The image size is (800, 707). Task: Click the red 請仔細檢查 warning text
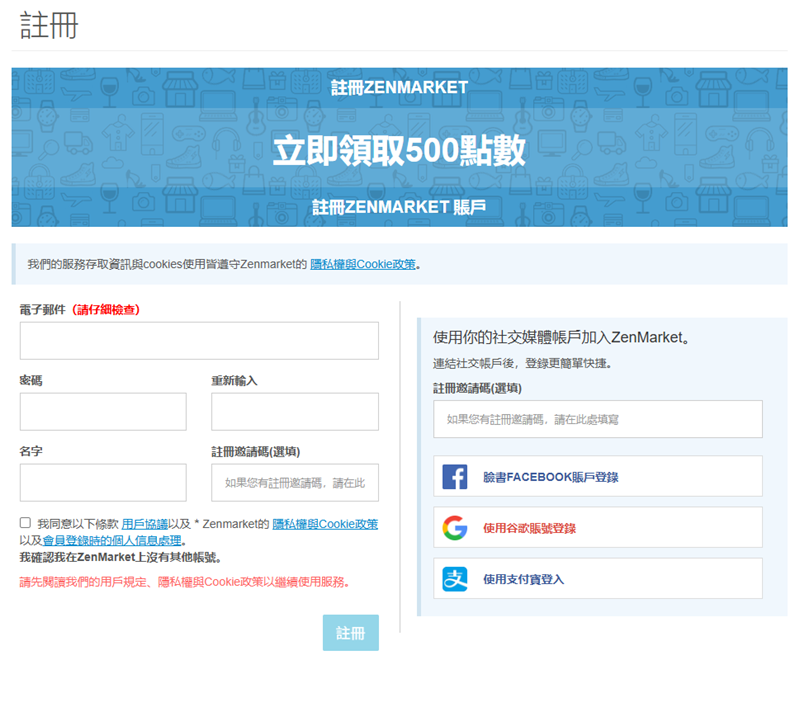point(106,310)
